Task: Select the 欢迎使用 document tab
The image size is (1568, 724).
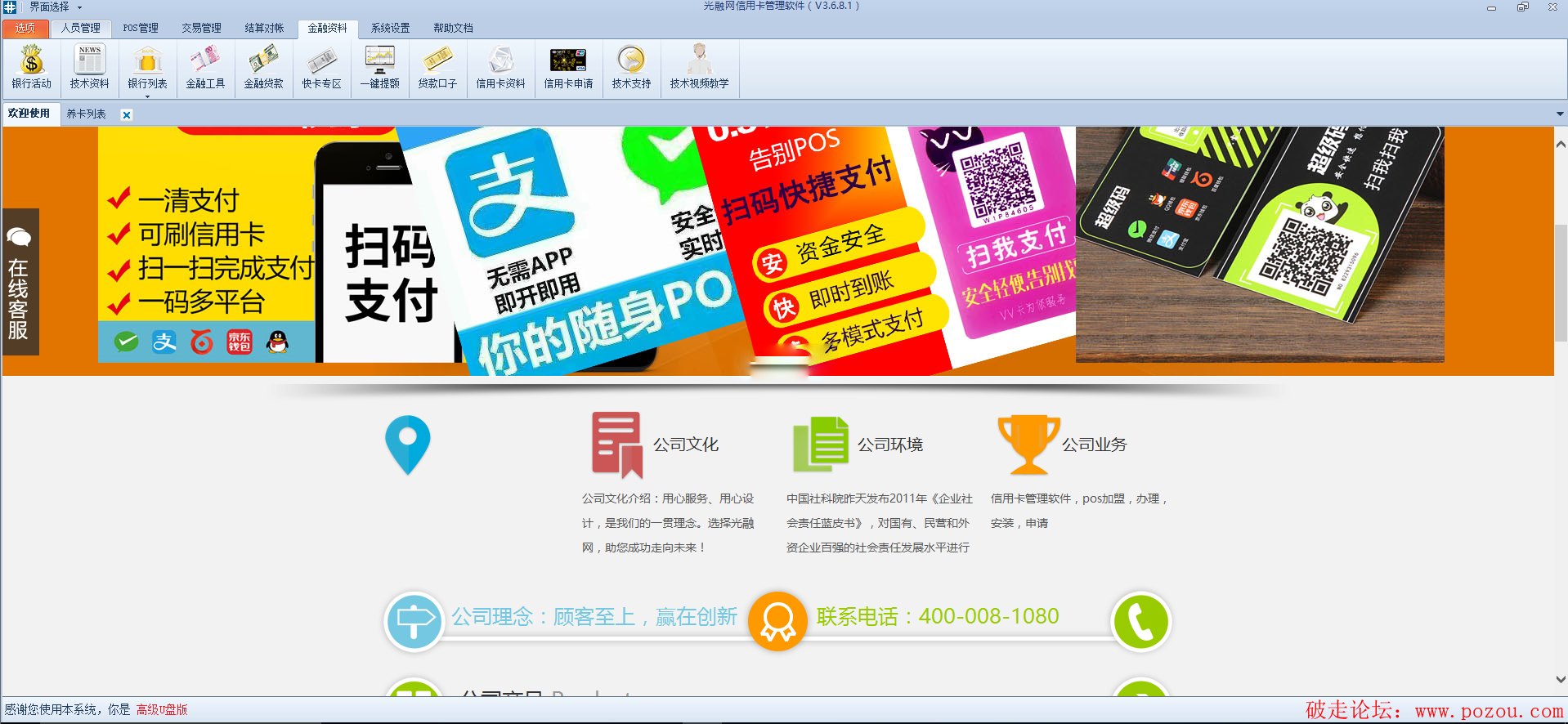Action: [29, 114]
